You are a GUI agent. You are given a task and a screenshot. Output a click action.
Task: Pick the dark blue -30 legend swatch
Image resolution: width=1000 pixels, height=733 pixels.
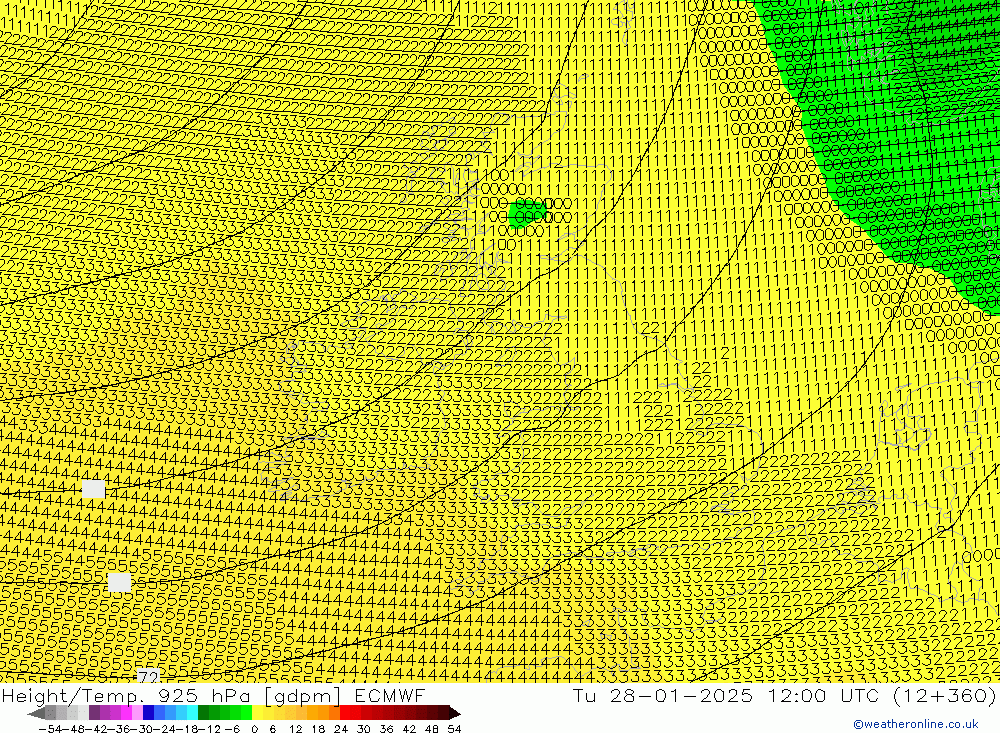[148, 713]
